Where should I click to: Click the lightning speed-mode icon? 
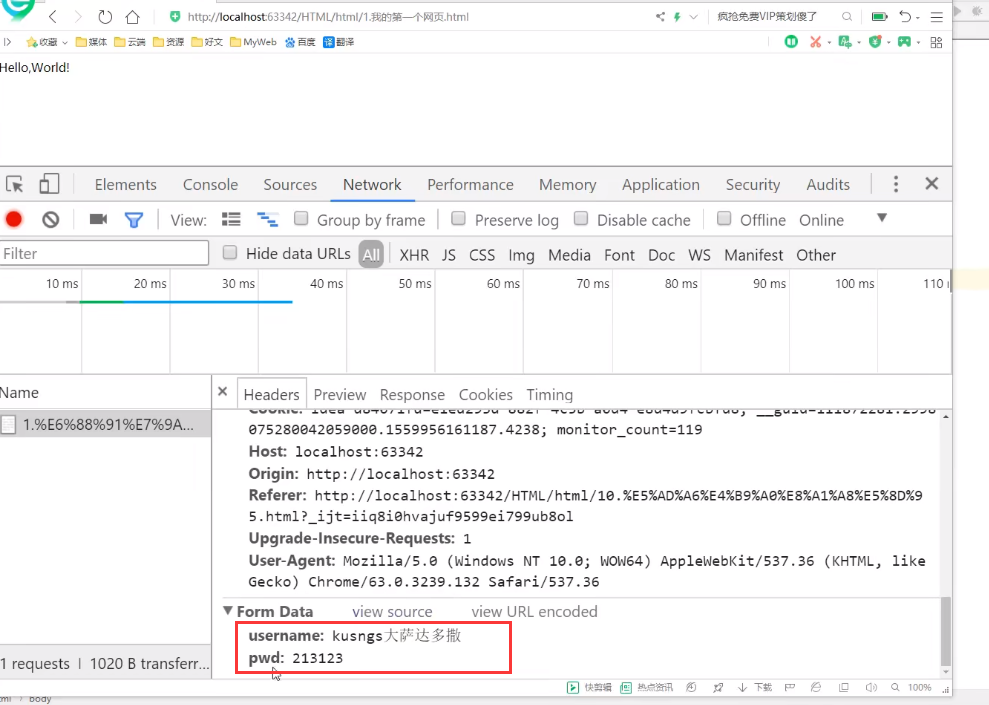(x=677, y=17)
